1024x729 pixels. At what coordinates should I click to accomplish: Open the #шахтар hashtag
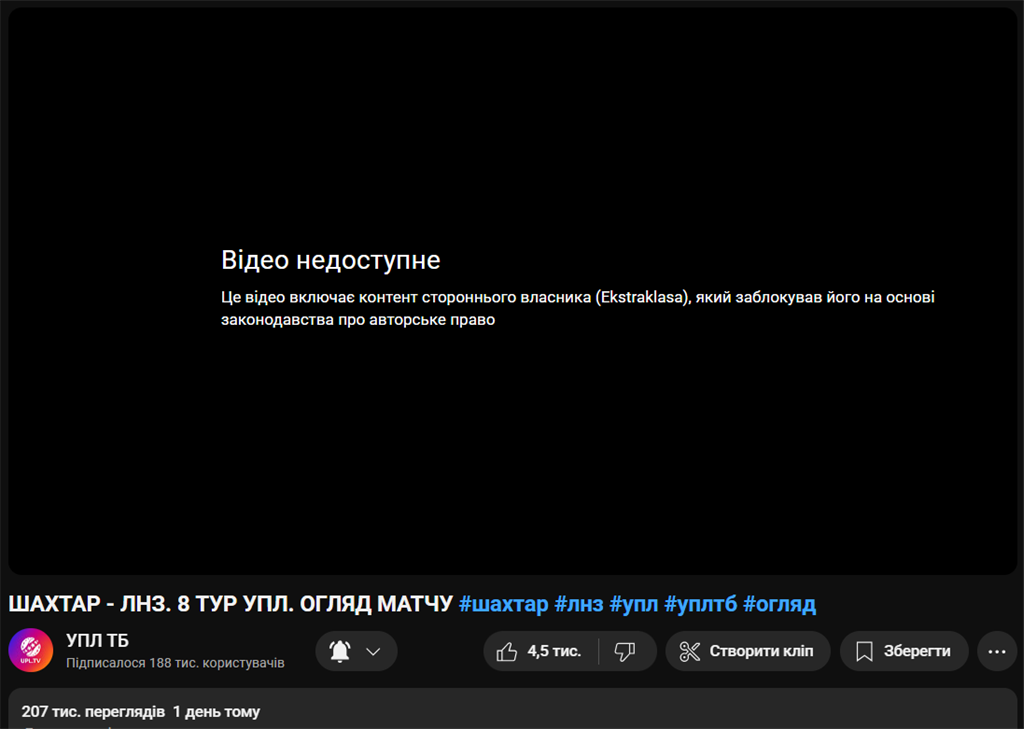coord(503,604)
